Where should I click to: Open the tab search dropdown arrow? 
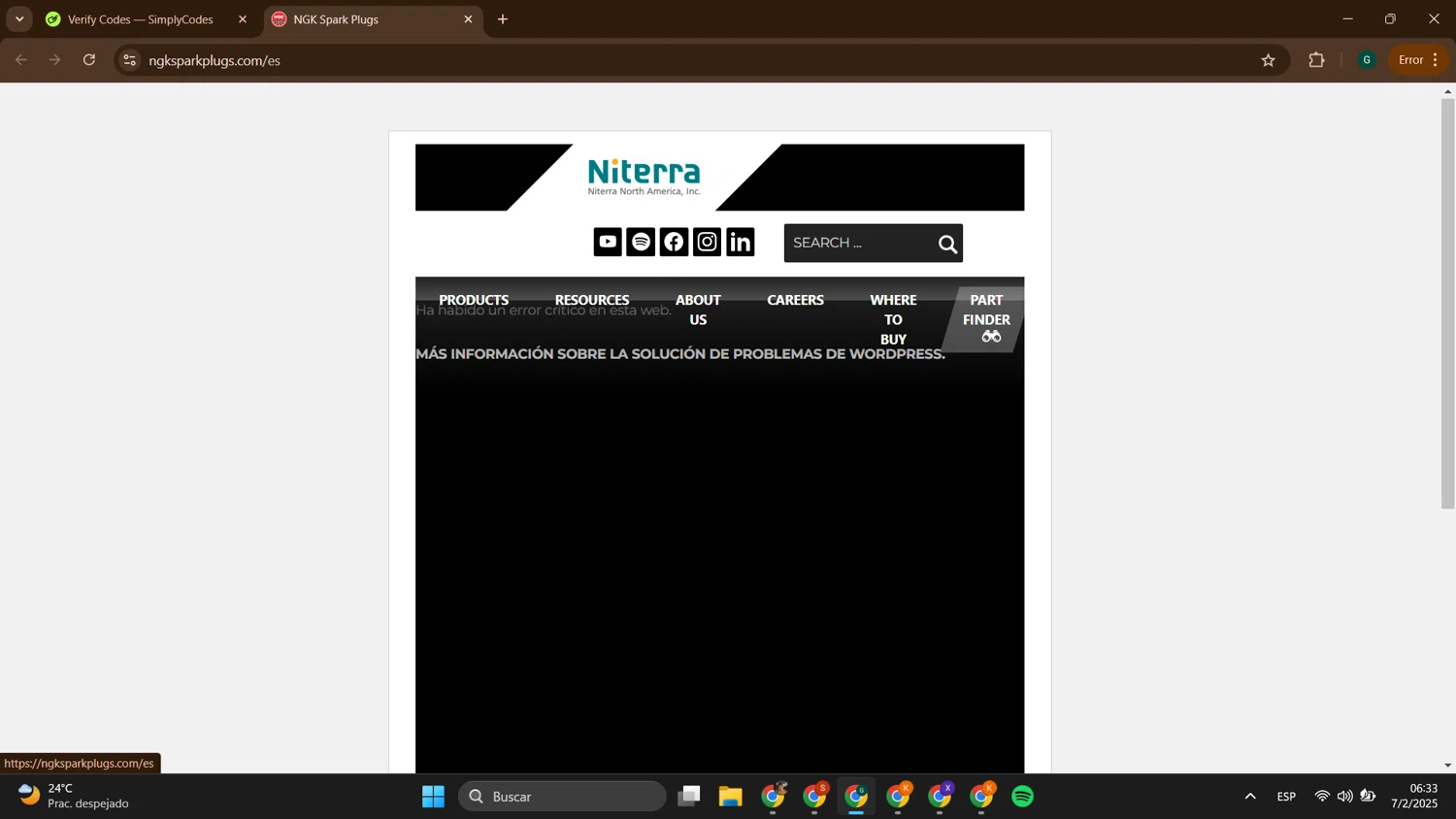[x=19, y=19]
